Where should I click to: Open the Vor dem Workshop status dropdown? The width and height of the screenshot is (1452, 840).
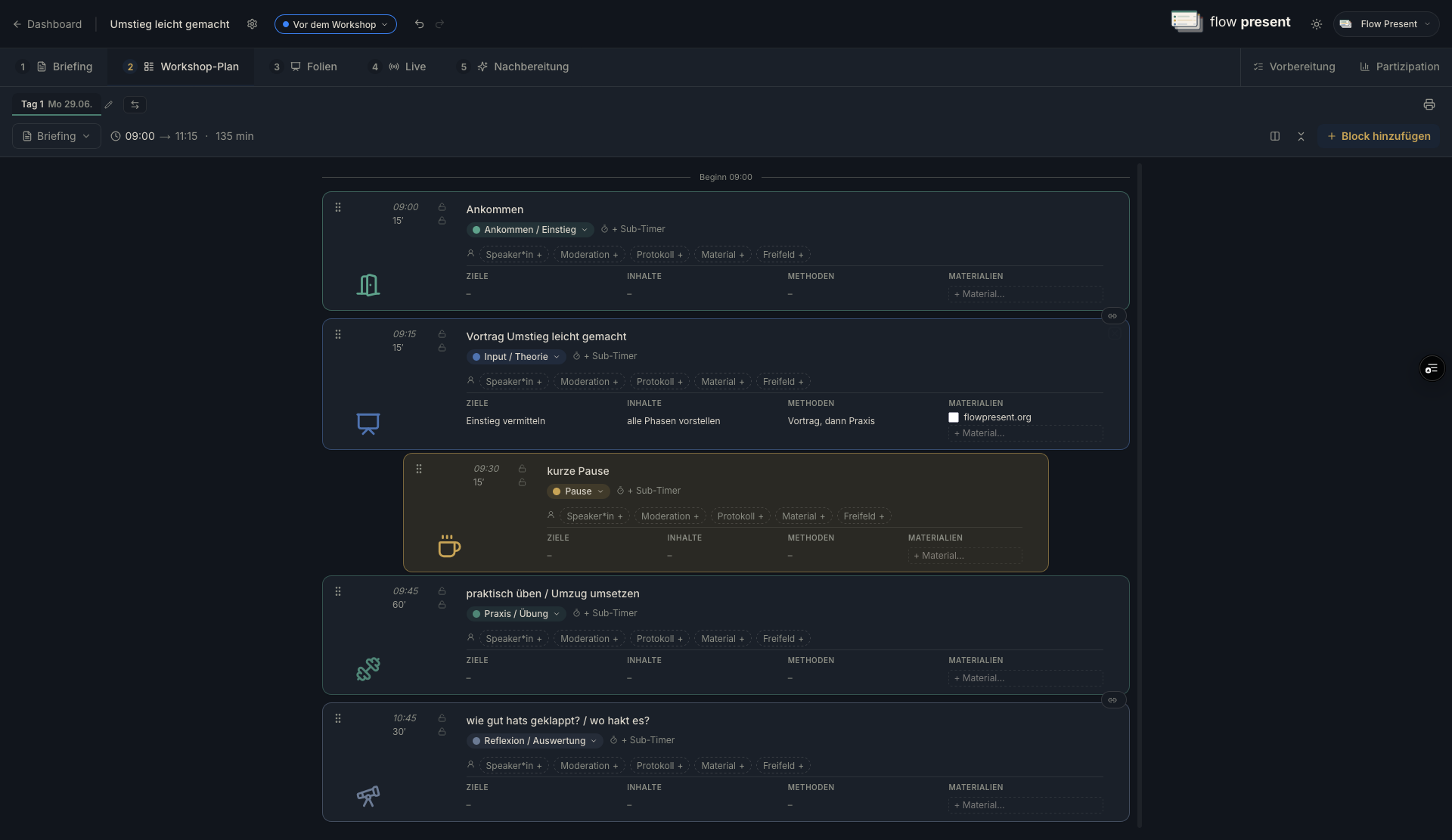pyautogui.click(x=335, y=24)
